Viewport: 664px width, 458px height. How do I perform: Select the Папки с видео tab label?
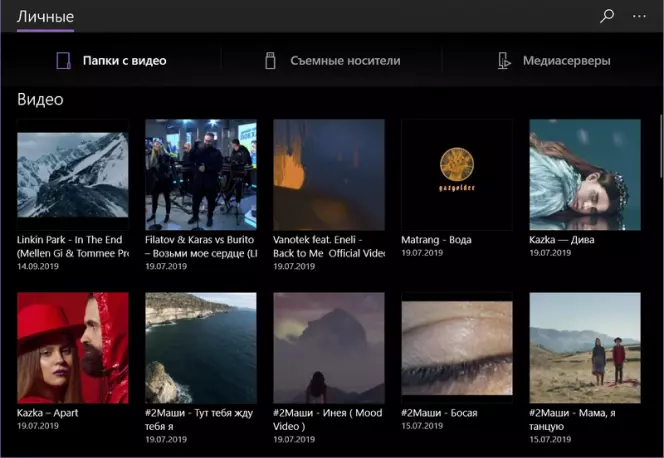(124, 61)
